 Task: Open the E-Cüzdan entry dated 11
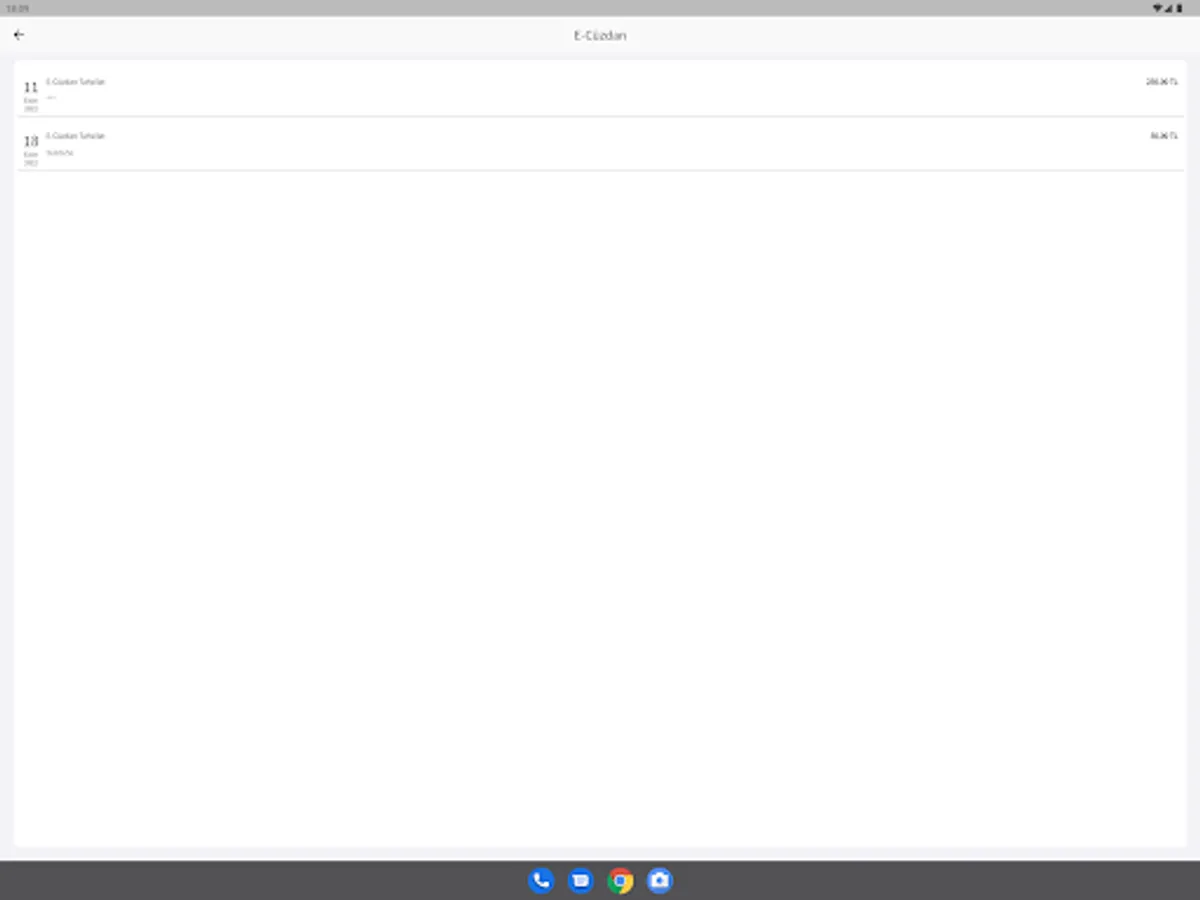point(600,91)
